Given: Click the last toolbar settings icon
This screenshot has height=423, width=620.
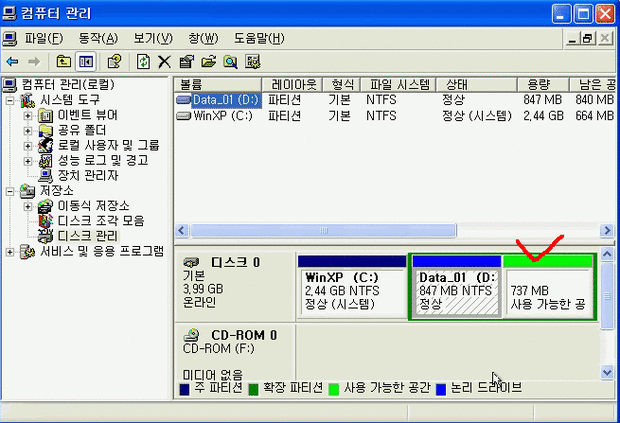Looking at the screenshot, I should (253, 62).
